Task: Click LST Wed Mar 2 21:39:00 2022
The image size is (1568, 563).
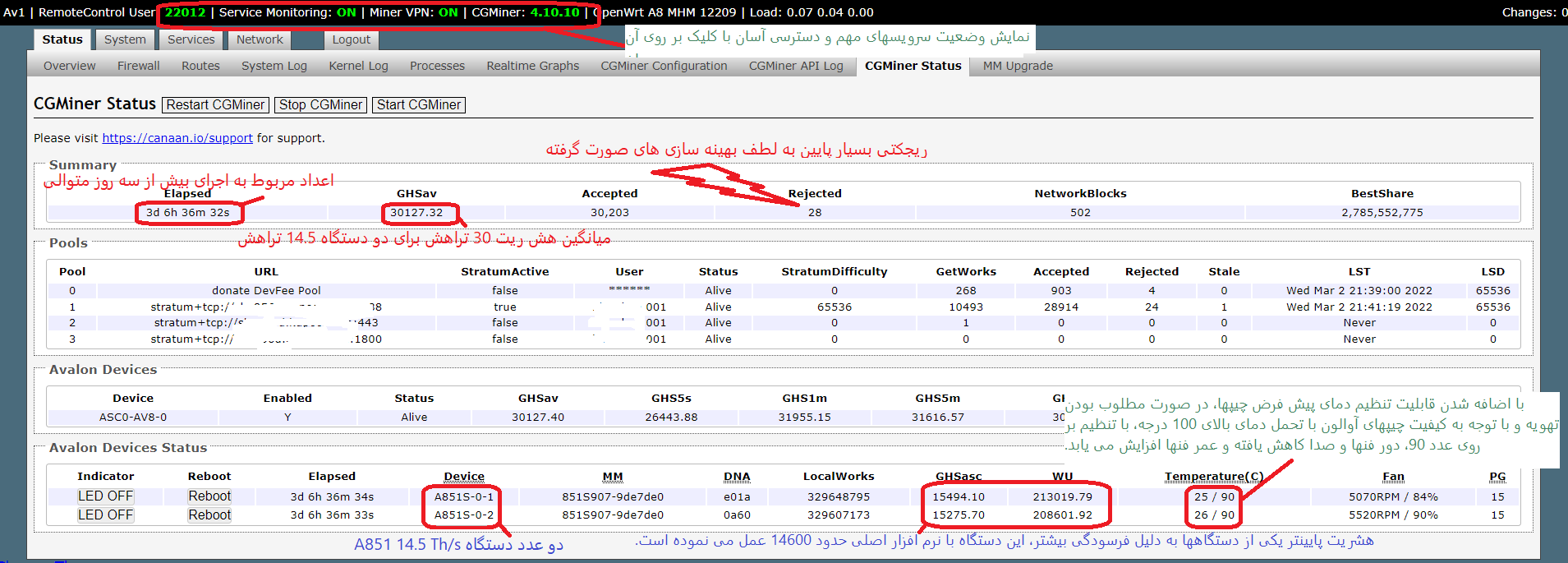Action: click(1359, 290)
